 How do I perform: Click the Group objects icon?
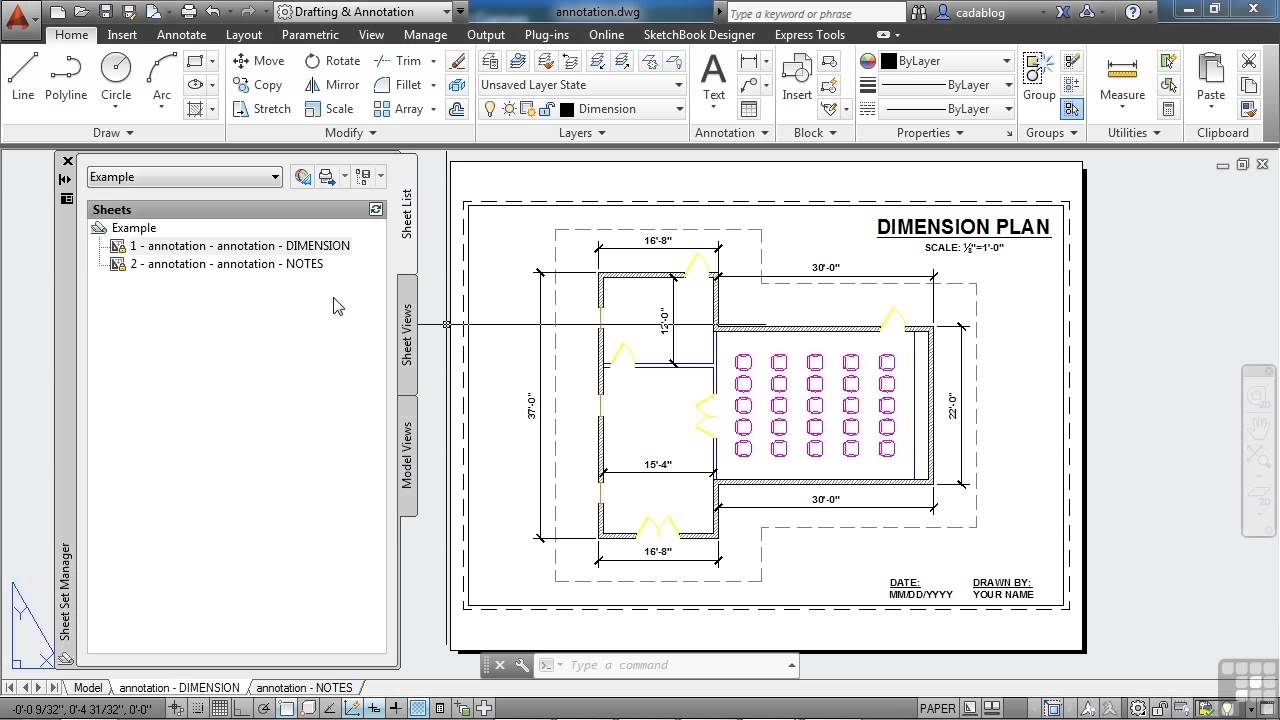(1039, 78)
